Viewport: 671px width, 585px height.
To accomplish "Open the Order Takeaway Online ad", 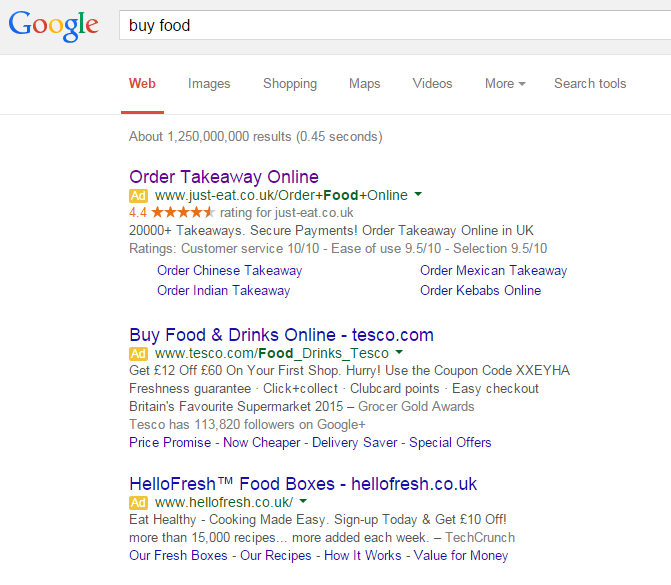I will pyautogui.click(x=224, y=177).
